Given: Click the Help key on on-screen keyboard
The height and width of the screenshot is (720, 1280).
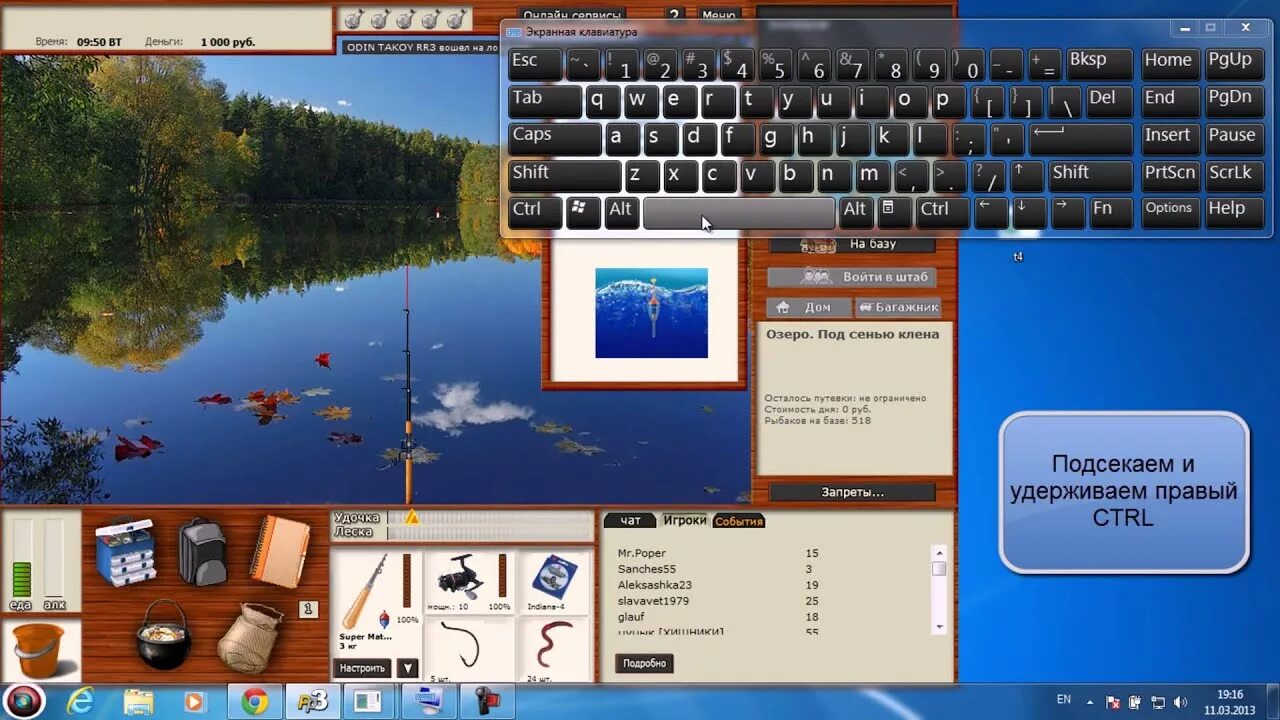Looking at the screenshot, I should click(x=1234, y=212).
